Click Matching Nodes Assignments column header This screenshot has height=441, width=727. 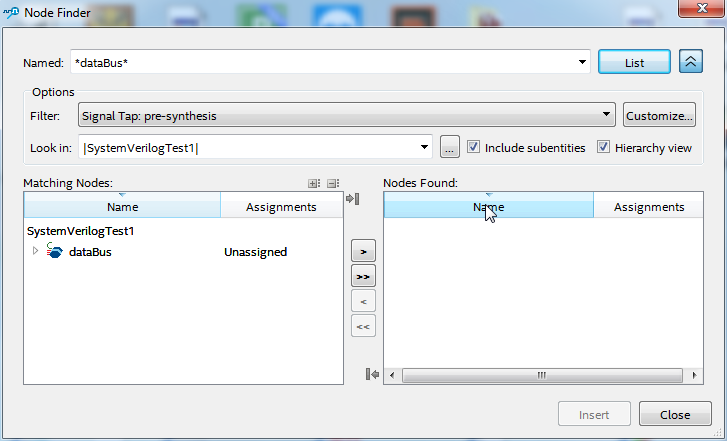281,206
